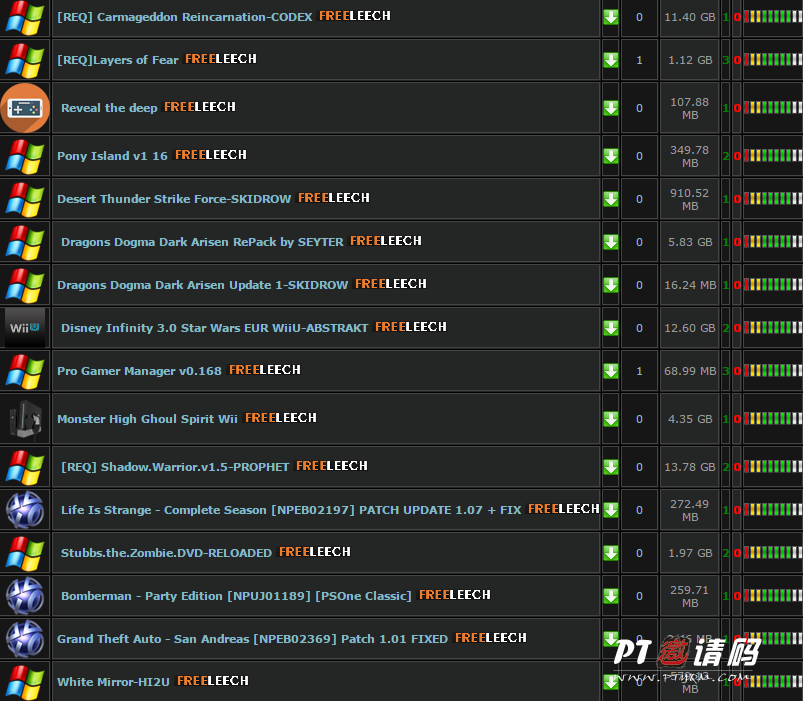The height and width of the screenshot is (701, 803).
Task: Click the 910.52 MB size value
Action: point(689,199)
